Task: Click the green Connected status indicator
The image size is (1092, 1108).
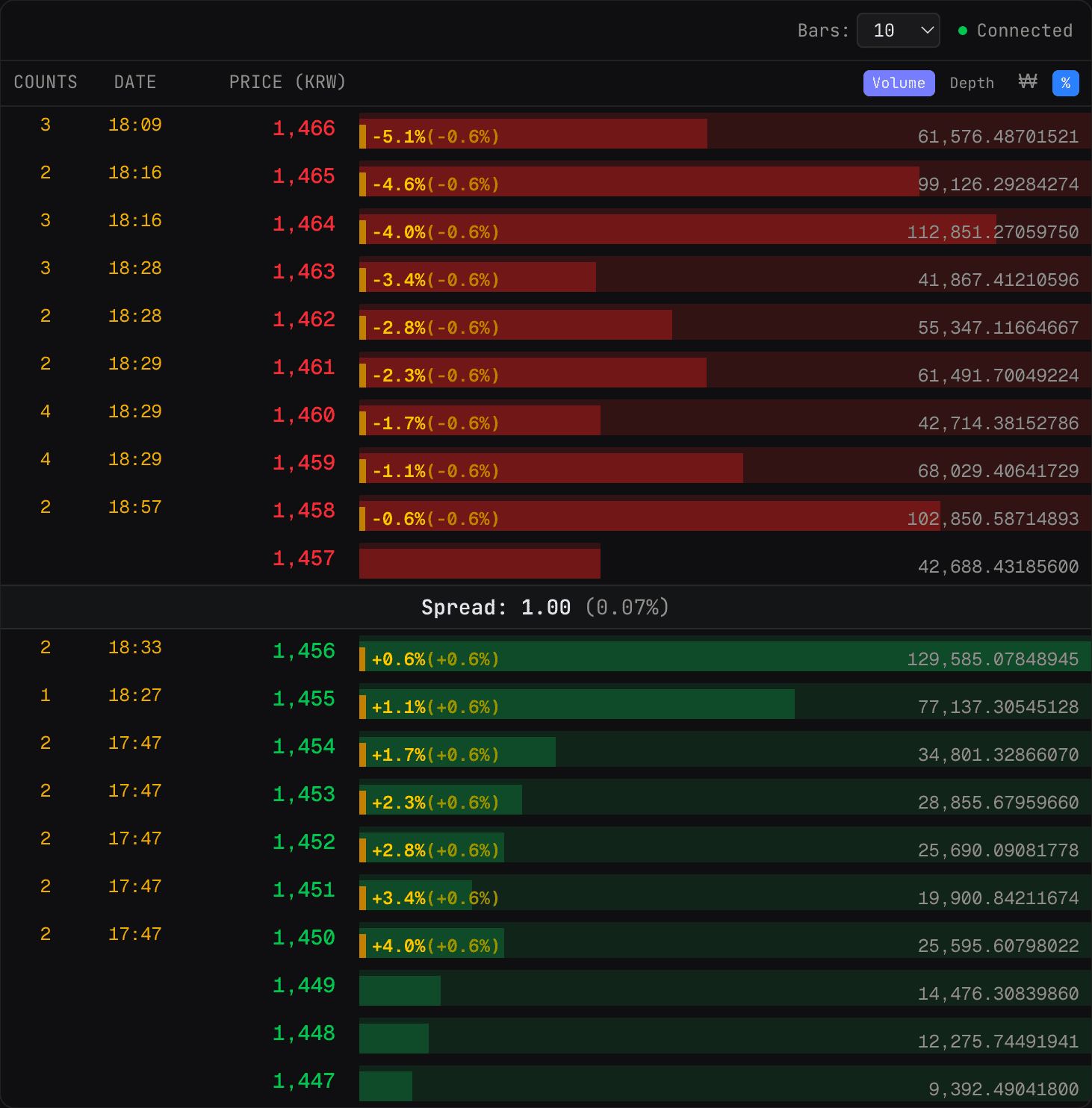Action: (962, 31)
